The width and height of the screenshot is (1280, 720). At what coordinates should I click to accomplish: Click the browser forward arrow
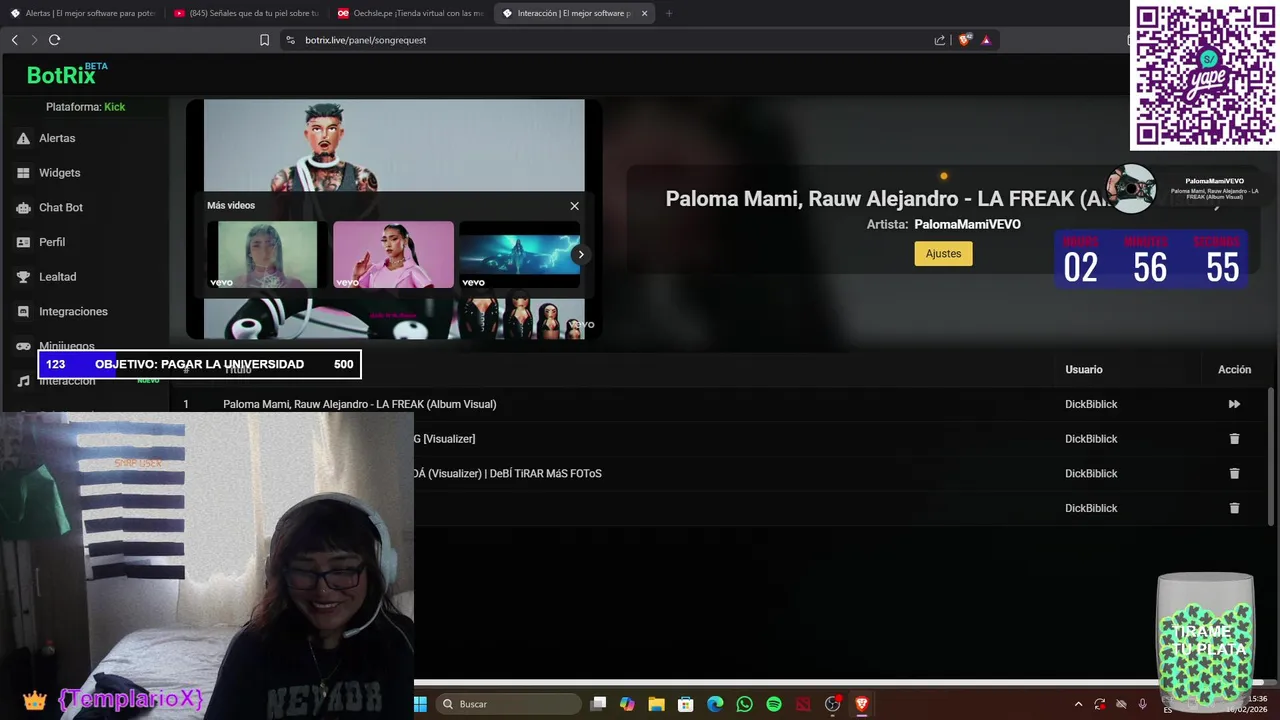(x=34, y=40)
